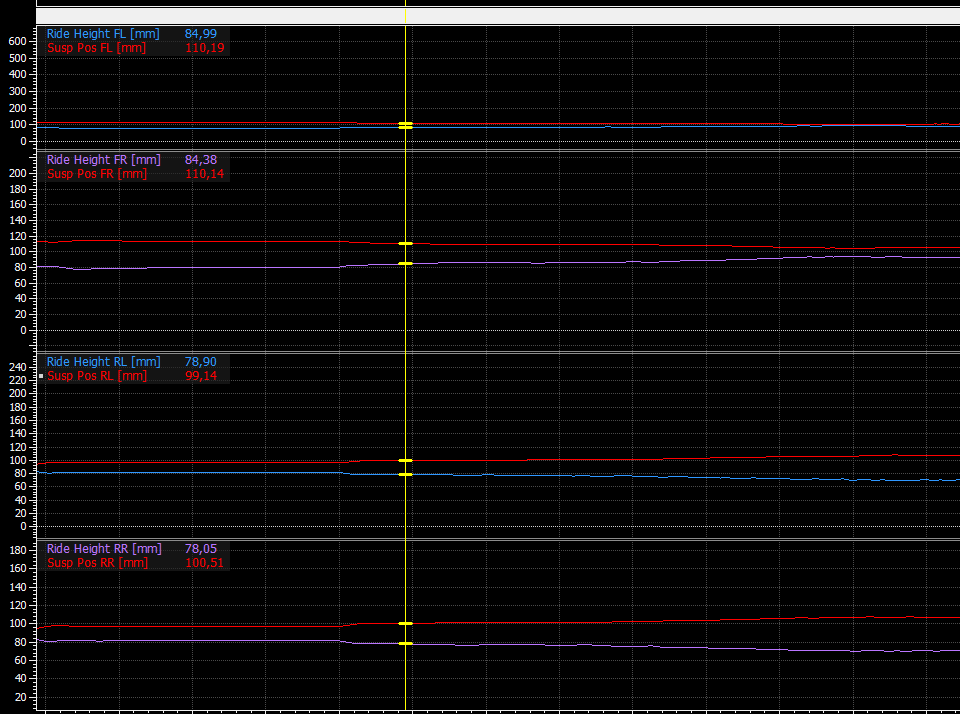Click the Ride Height FL value 84,99

(x=201, y=34)
